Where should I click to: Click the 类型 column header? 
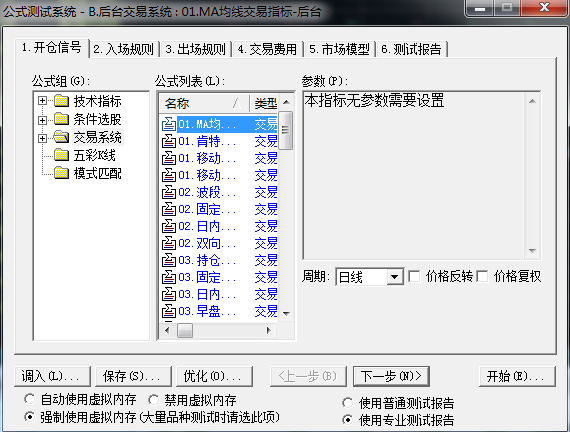(x=265, y=103)
